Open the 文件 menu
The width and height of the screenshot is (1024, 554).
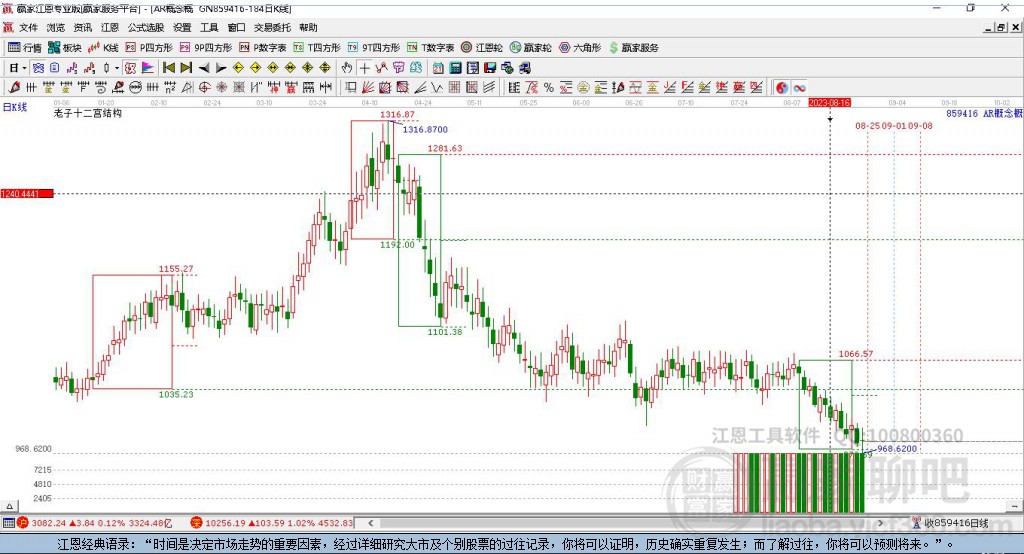click(28, 27)
